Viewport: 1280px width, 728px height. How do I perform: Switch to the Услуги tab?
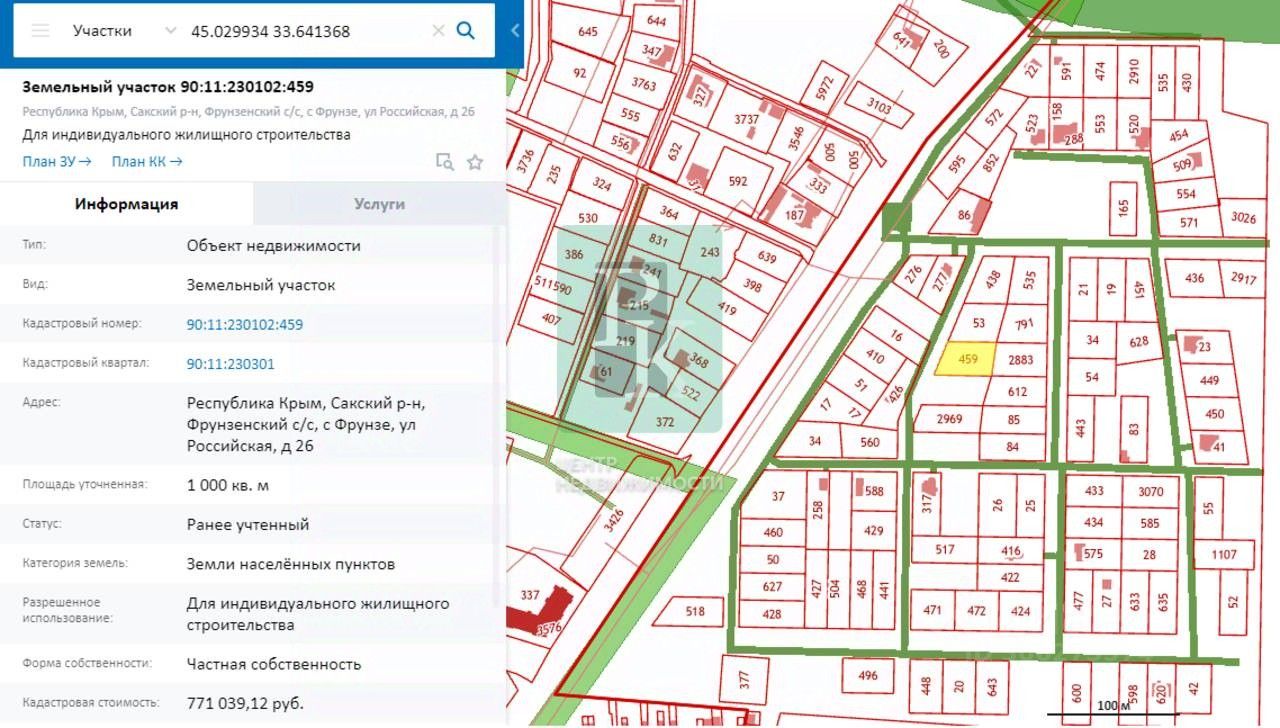click(x=380, y=204)
